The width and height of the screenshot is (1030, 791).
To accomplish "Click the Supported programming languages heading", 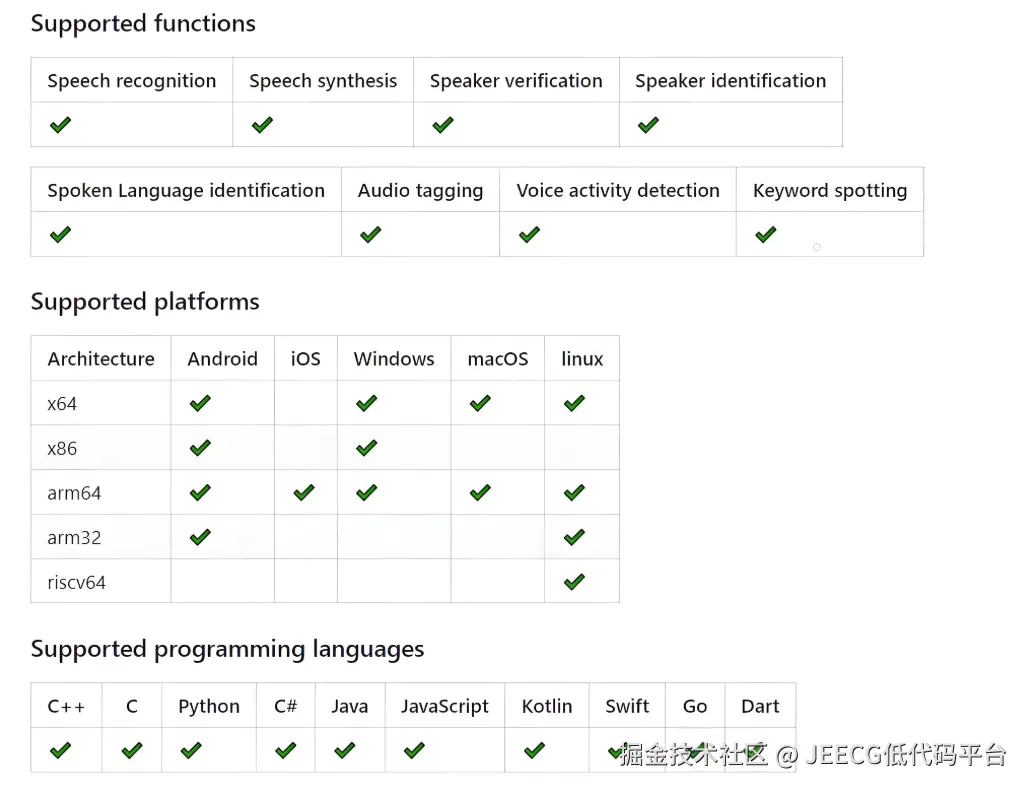I will (227, 650).
